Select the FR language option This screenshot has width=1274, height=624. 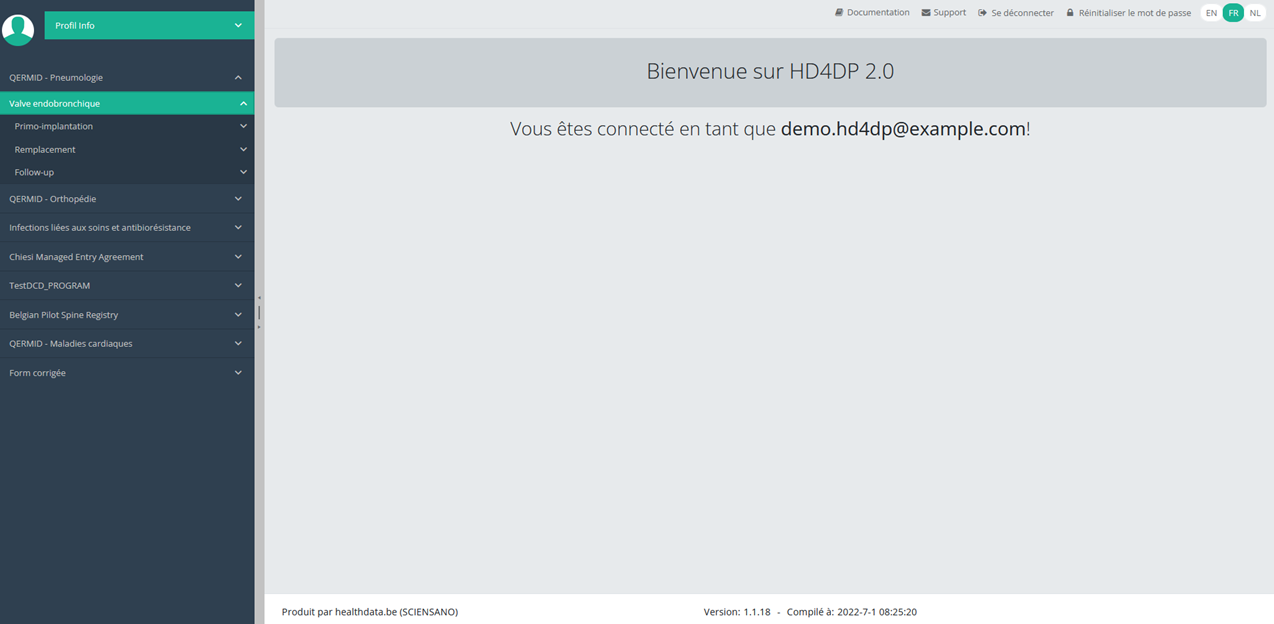coord(1233,13)
